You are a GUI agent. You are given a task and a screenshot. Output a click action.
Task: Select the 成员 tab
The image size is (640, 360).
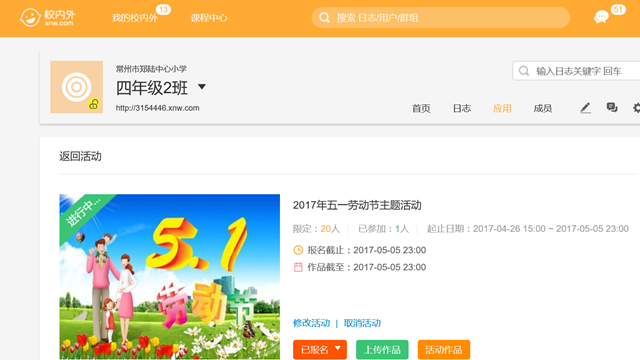pos(542,109)
